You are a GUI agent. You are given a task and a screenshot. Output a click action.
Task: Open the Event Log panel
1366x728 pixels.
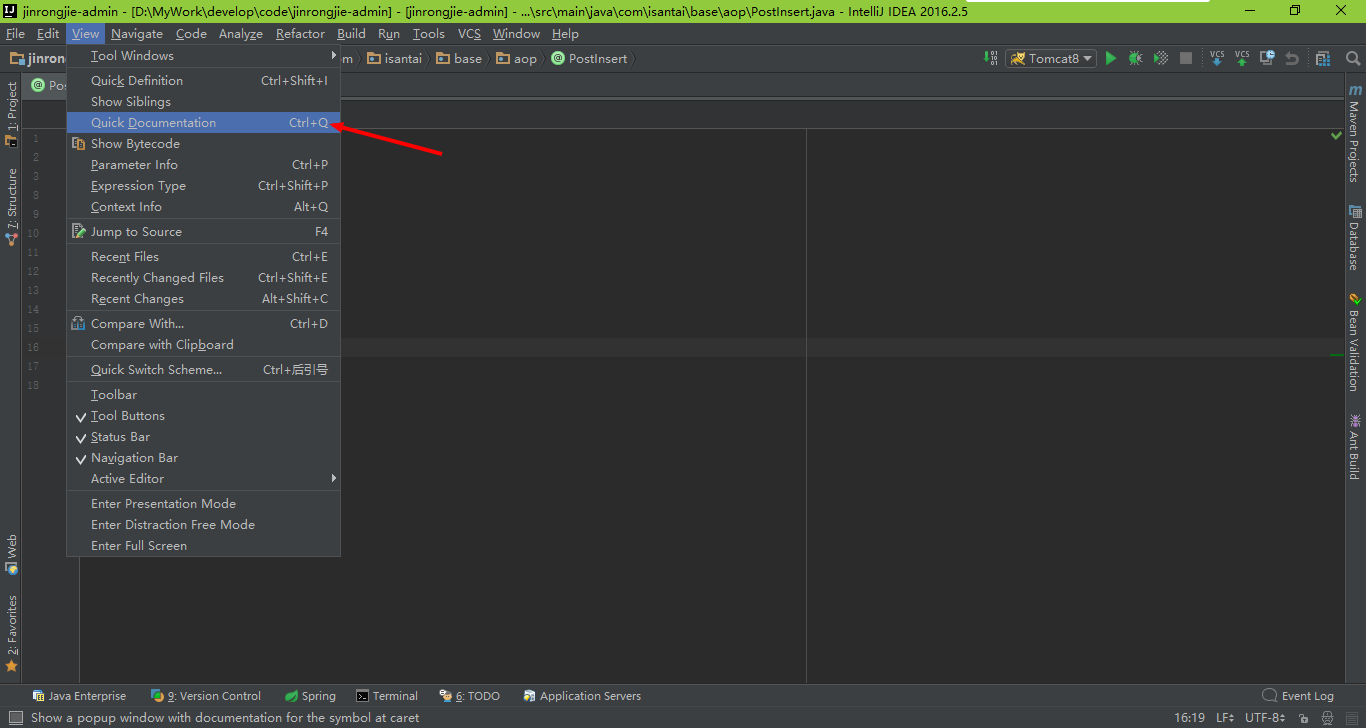1297,696
